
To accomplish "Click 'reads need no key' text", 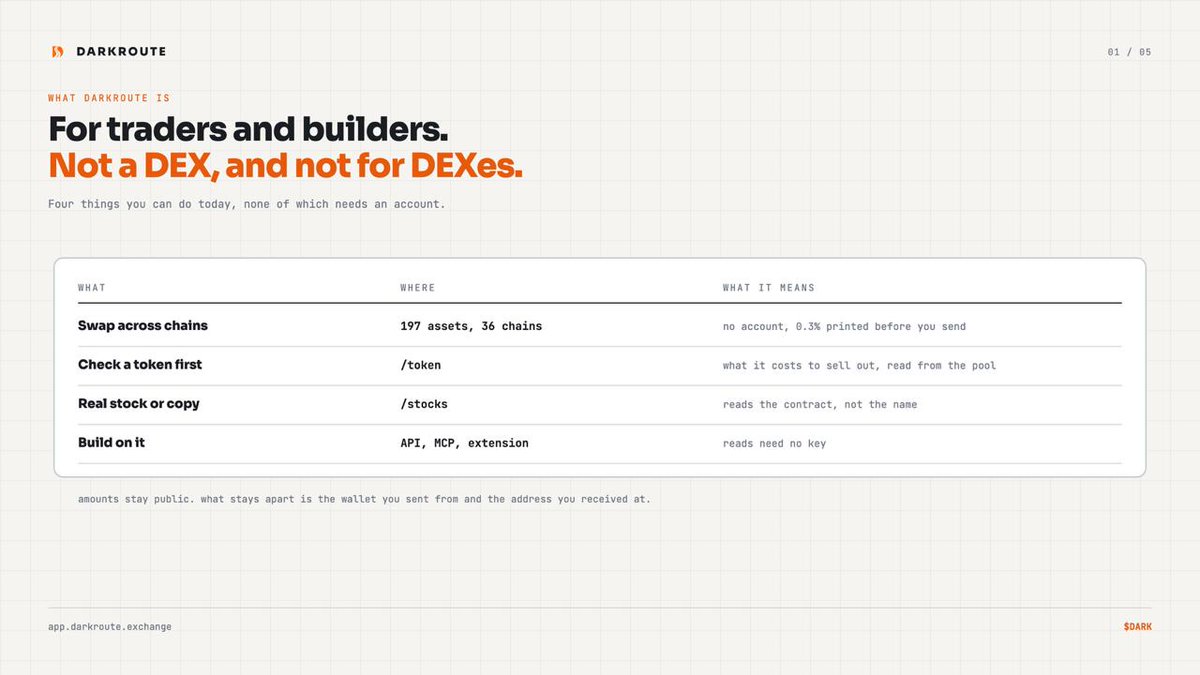I will 774,444.
